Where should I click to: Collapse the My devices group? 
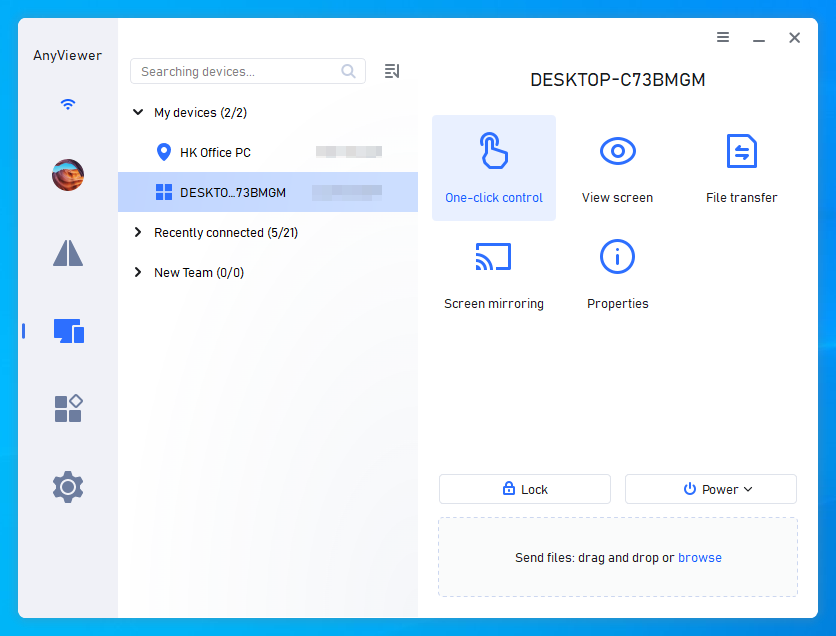click(138, 112)
